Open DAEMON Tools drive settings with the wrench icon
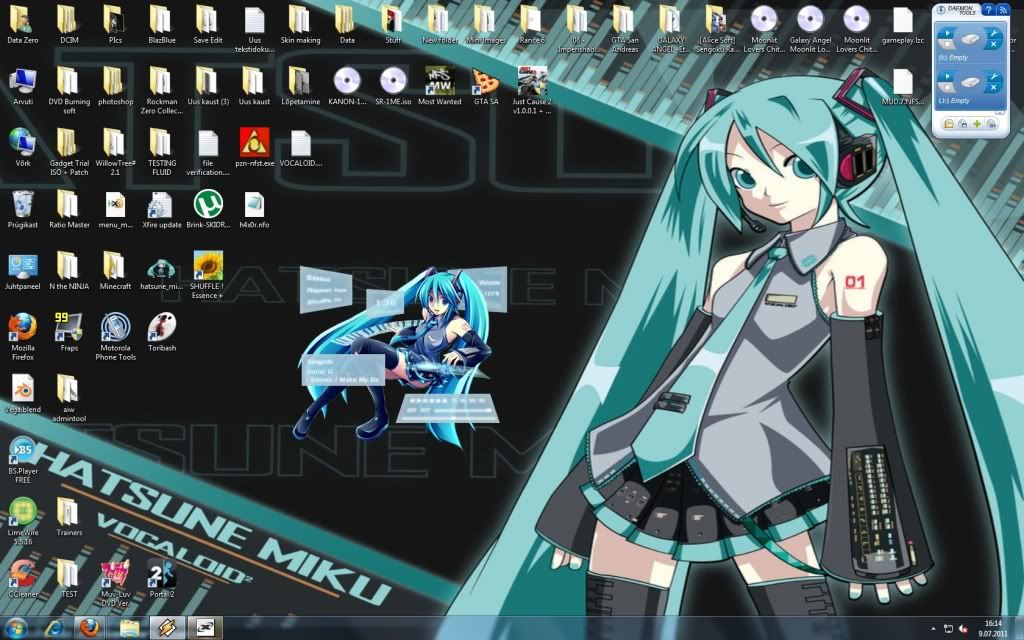This screenshot has width=1024, height=640. pyautogui.click(x=994, y=34)
